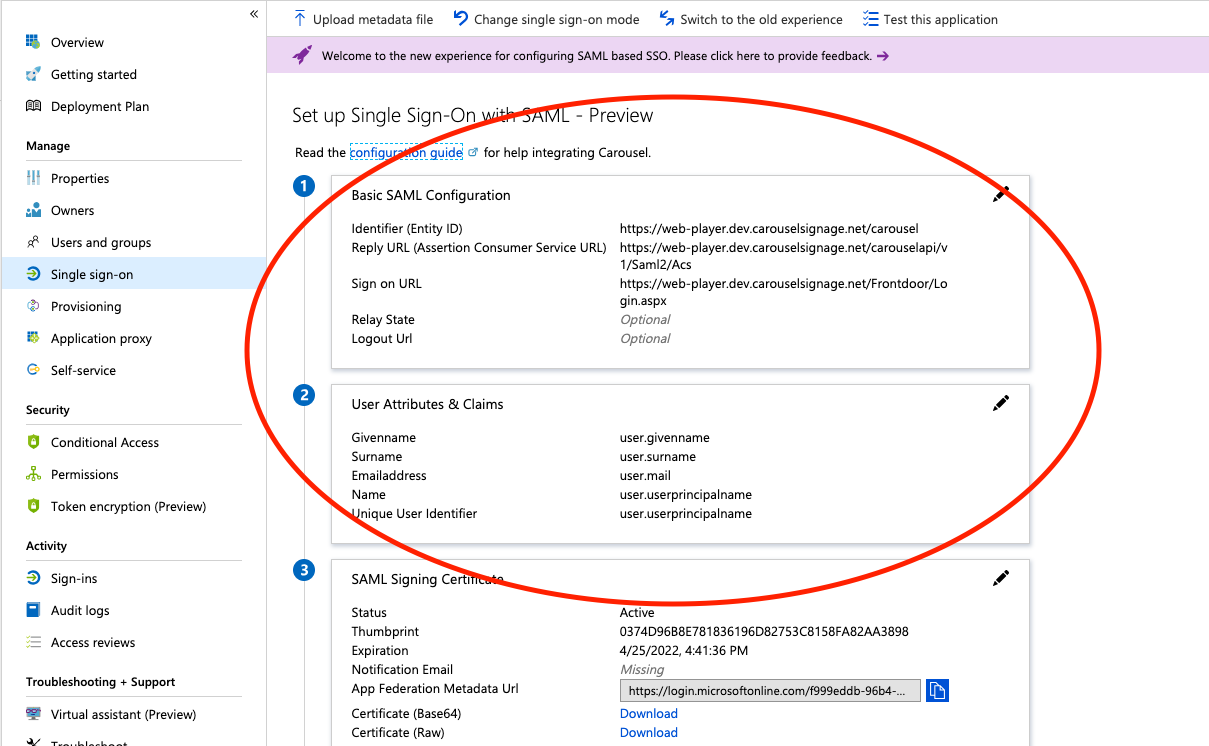This screenshot has width=1209, height=746.
Task: Click the Audit logs icon
Action: (33, 611)
